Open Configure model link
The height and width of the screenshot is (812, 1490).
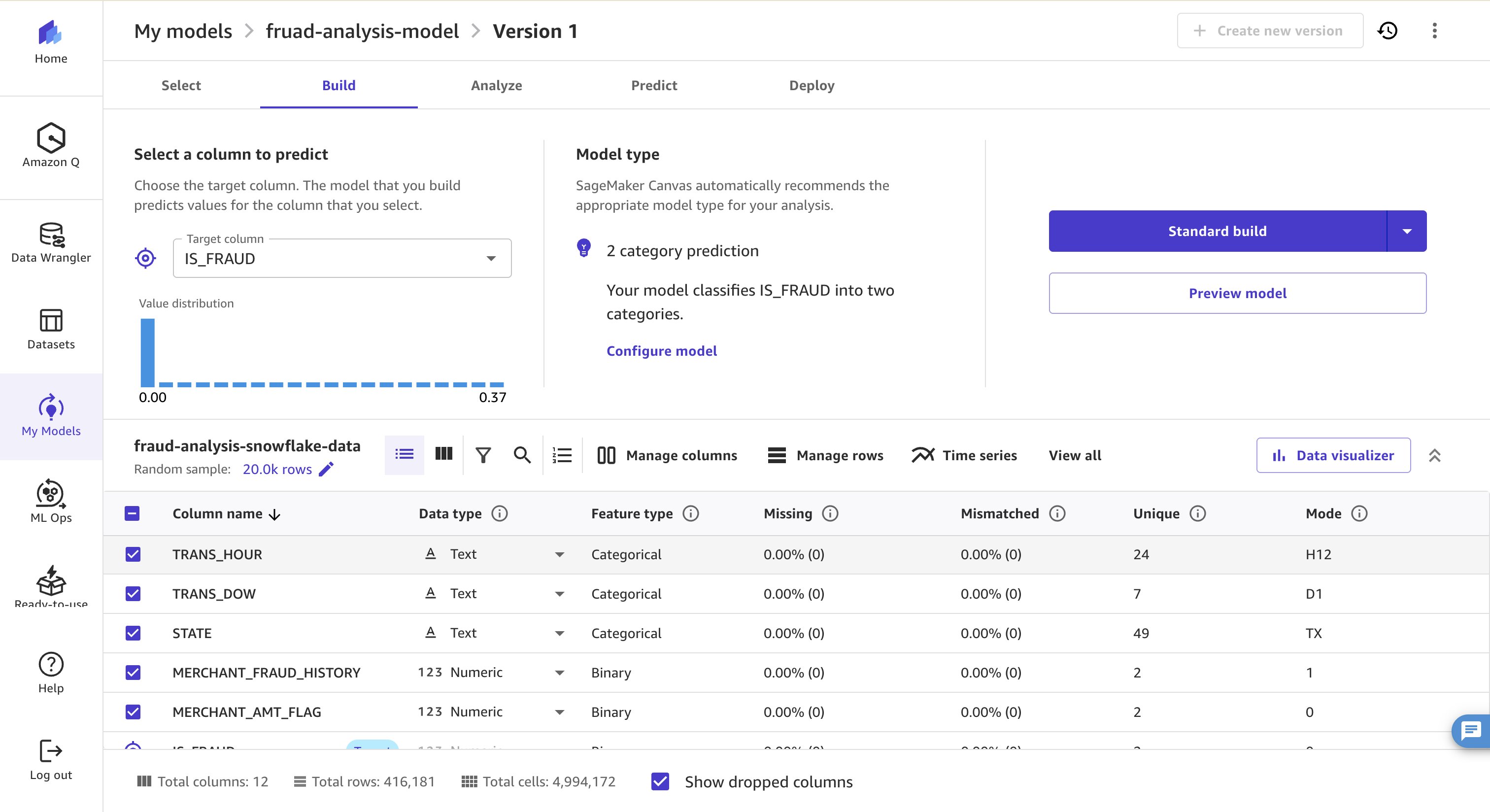[662, 351]
